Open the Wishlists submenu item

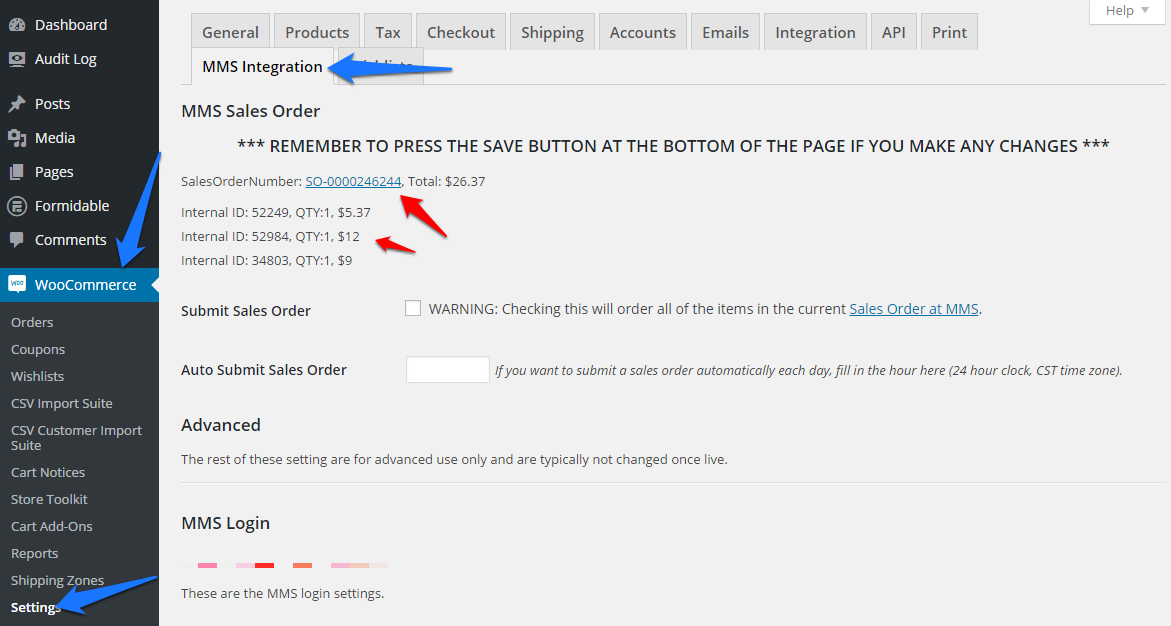(x=37, y=376)
